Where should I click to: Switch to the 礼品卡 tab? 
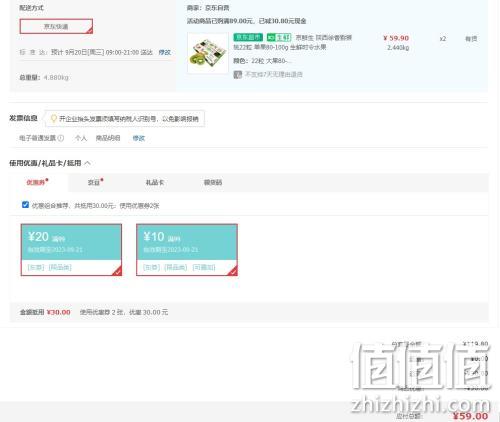tap(155, 182)
